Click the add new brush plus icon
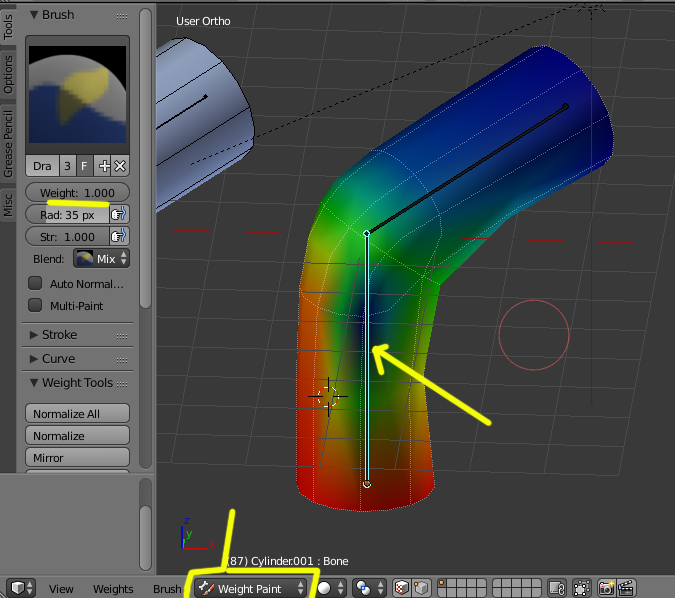This screenshot has height=598, width=675. tap(104, 166)
